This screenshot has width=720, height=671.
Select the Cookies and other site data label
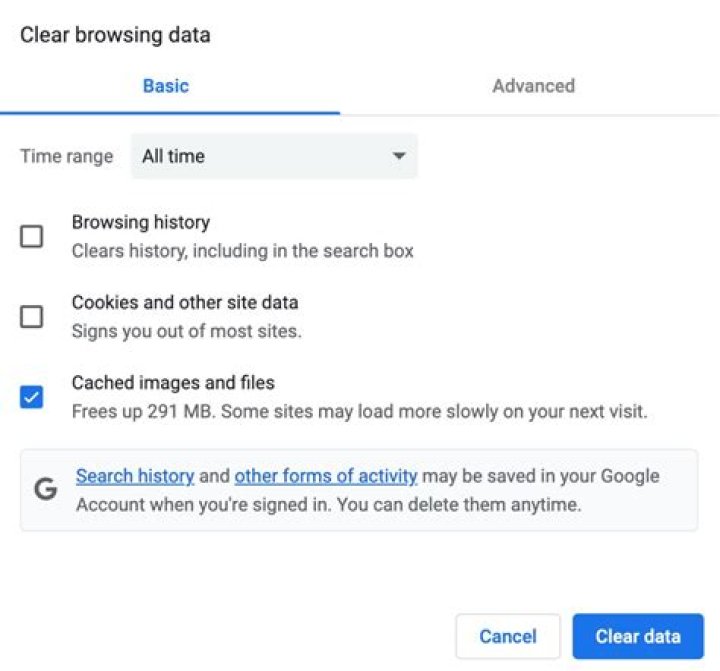pos(185,302)
